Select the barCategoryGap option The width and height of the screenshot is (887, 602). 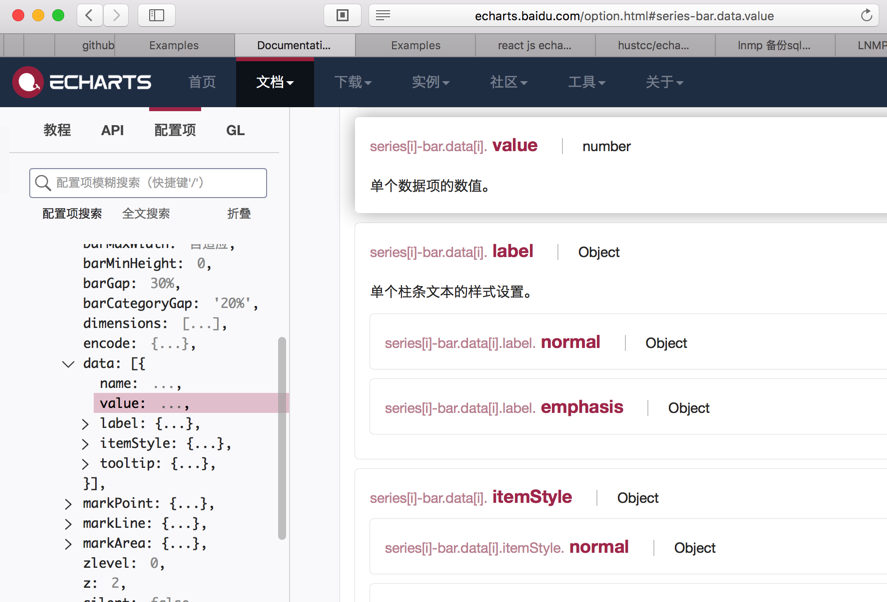pos(170,303)
